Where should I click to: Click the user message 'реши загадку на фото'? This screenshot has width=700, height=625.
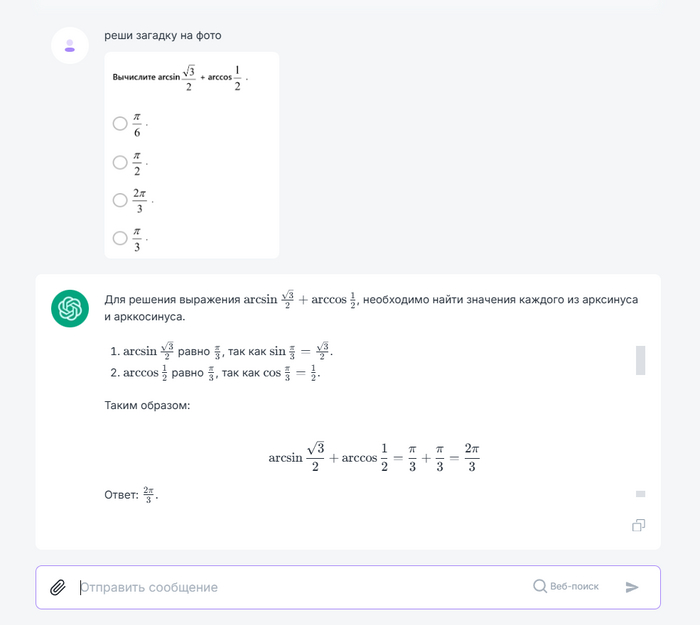point(163,36)
